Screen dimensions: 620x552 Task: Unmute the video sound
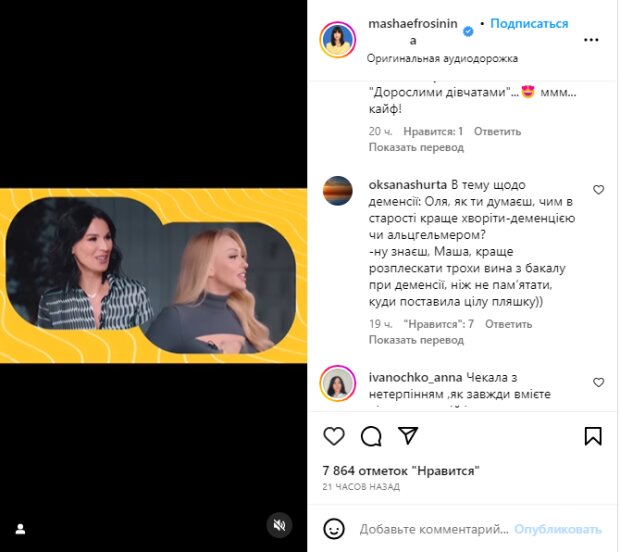(279, 525)
